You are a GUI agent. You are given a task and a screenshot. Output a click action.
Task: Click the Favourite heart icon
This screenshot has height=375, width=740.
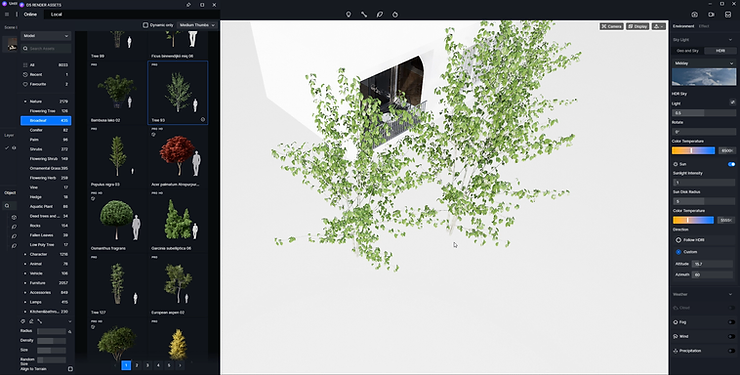25,84
